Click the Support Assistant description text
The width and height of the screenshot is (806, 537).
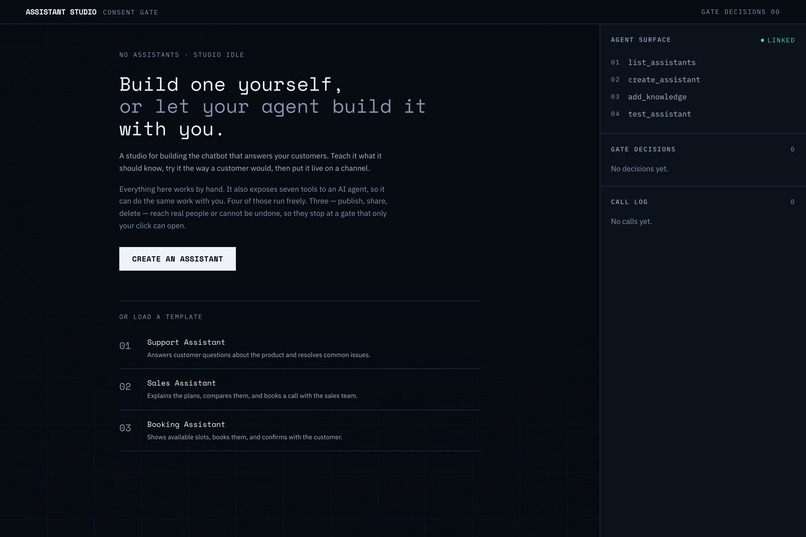(x=259, y=355)
